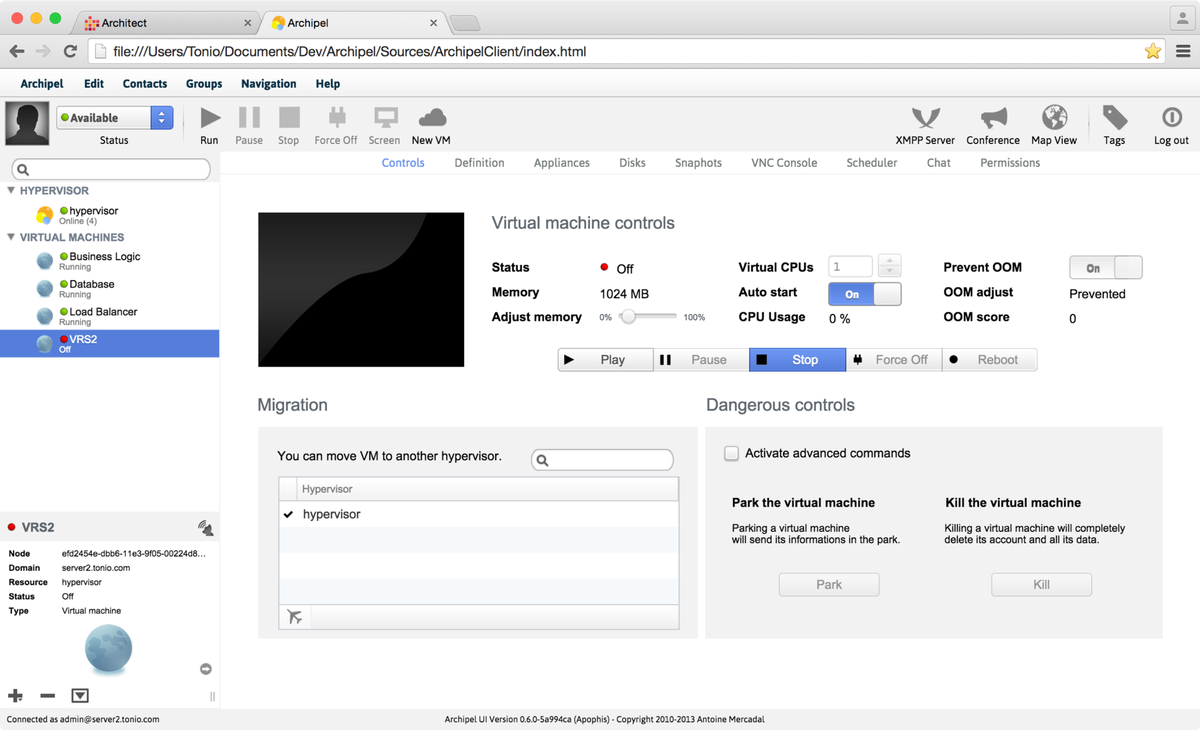Open the Help menu
1200x730 pixels.
tap(328, 84)
